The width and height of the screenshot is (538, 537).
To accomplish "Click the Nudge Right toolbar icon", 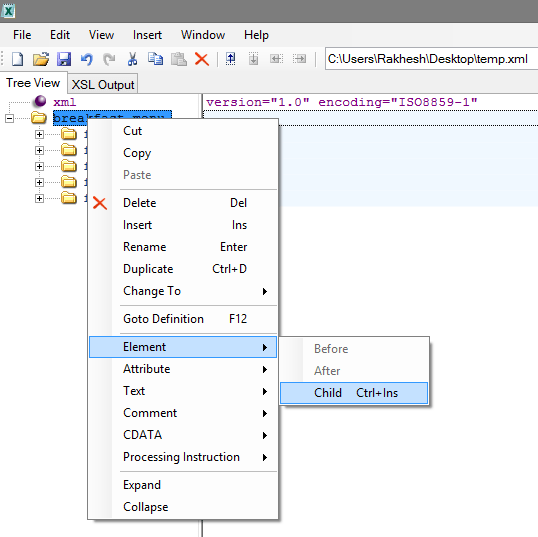I will (x=299, y=59).
